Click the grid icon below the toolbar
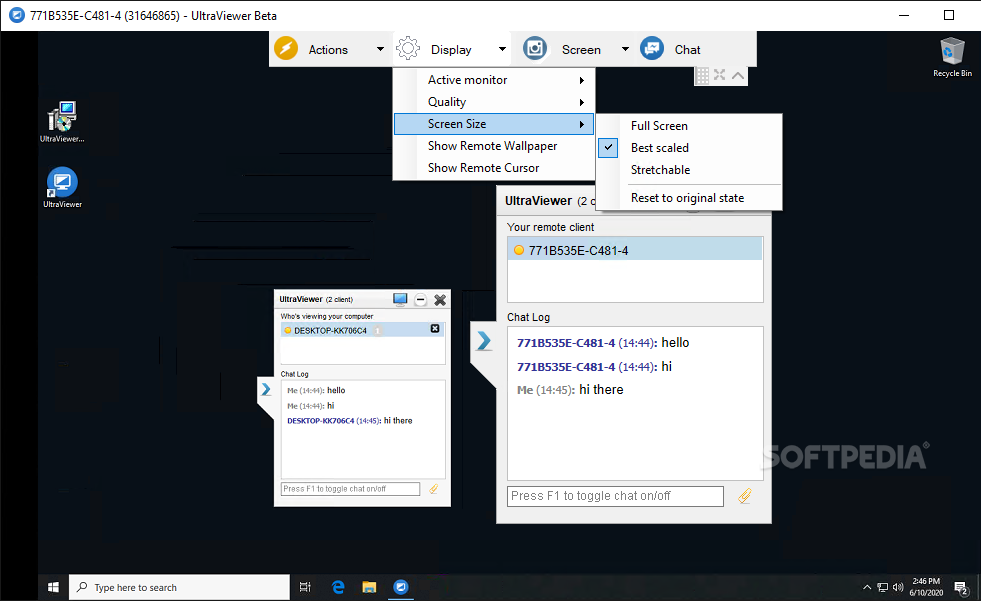 (x=703, y=76)
